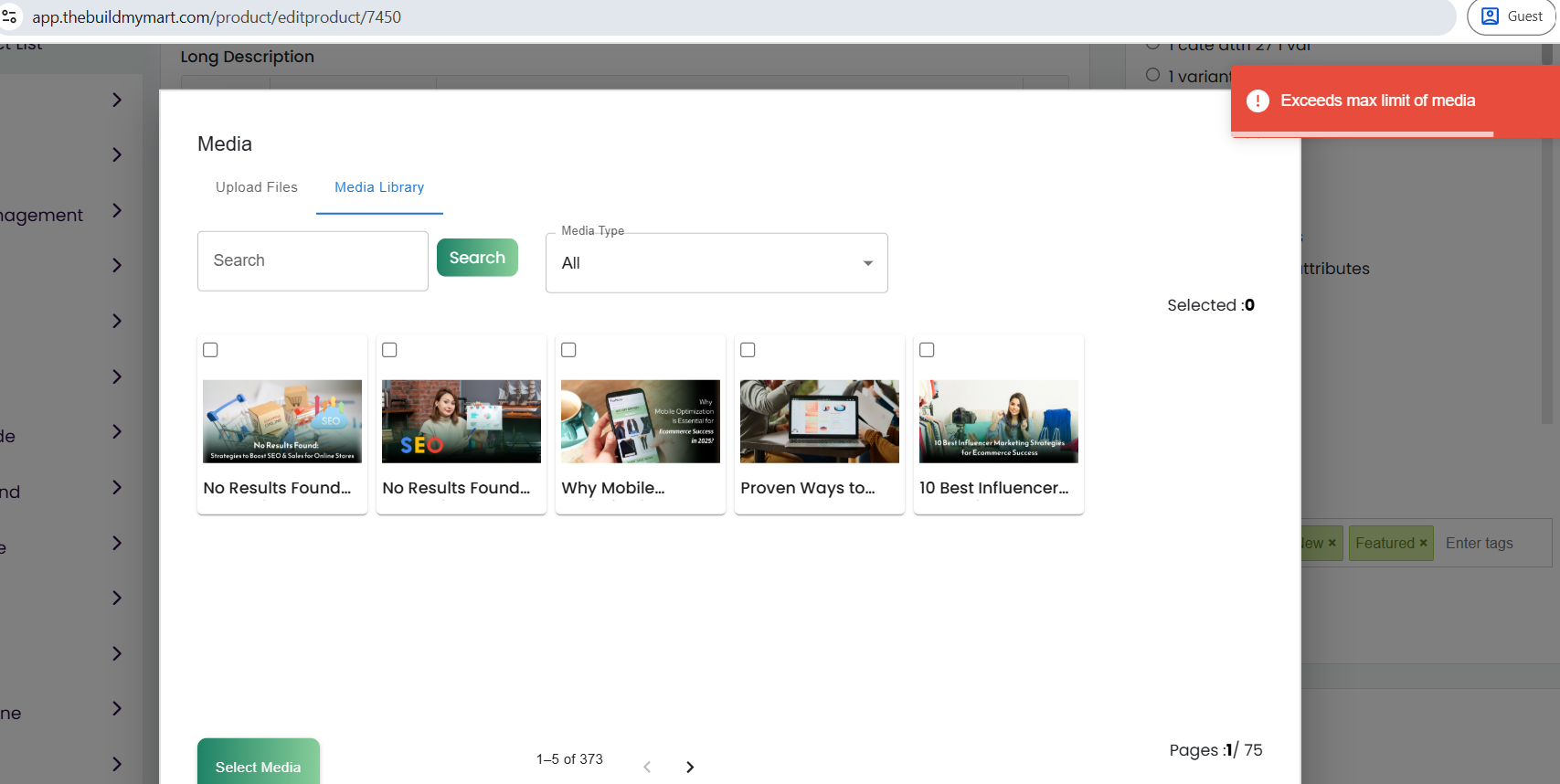Screen dimensions: 1560x784
Task: Click the Media Type dropdown arrow
Action: (x=868, y=263)
